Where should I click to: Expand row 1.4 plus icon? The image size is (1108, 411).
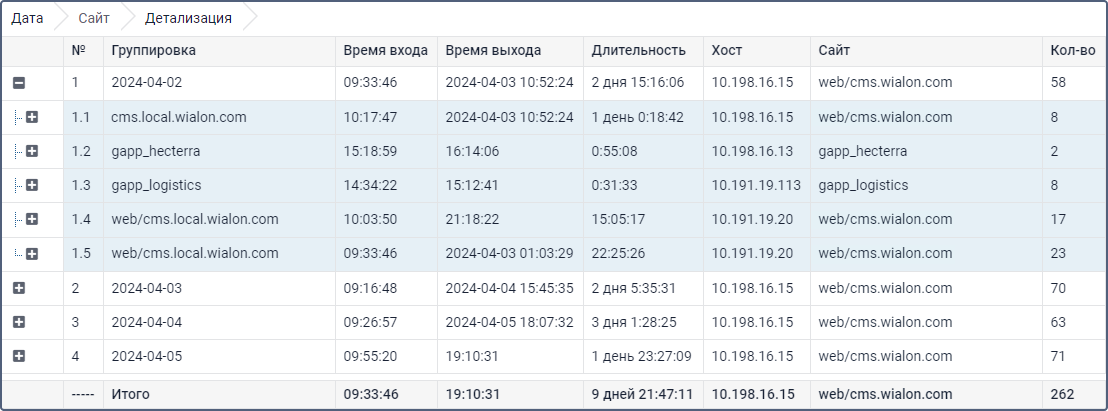pos(32,220)
